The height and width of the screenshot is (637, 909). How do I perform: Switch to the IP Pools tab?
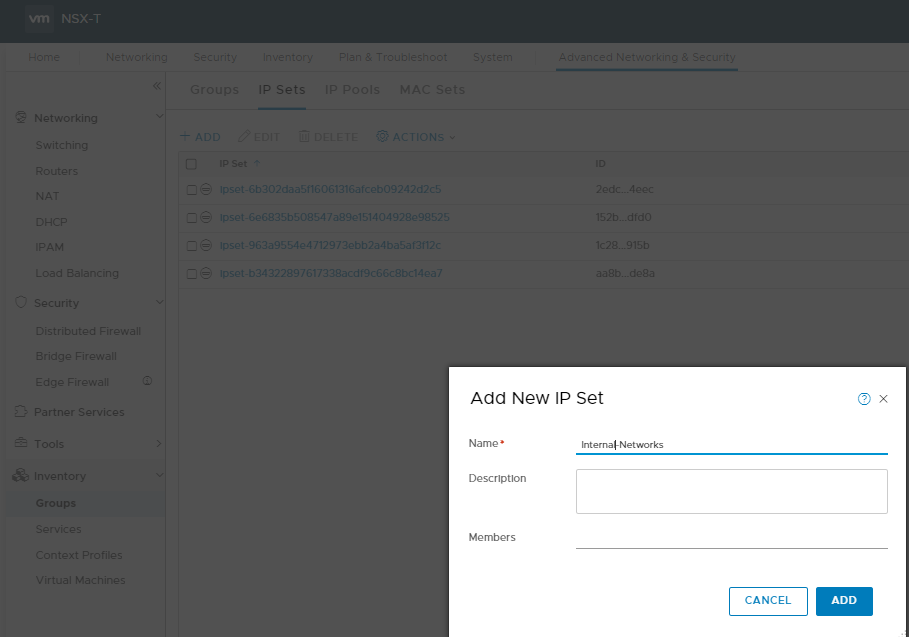point(352,90)
